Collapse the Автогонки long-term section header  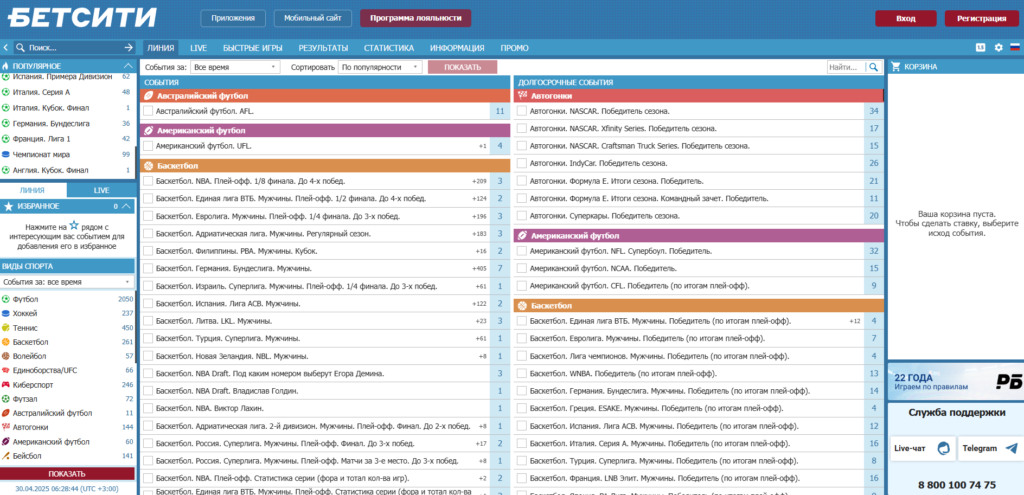click(x=698, y=95)
